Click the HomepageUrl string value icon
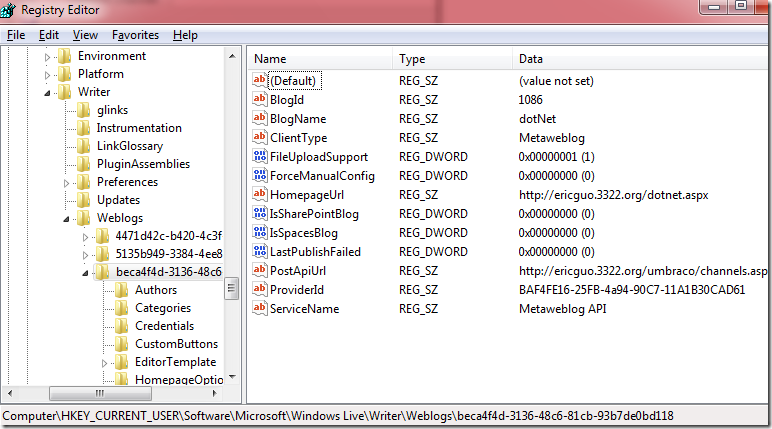Viewport: 772px width, 429px height. point(260,195)
